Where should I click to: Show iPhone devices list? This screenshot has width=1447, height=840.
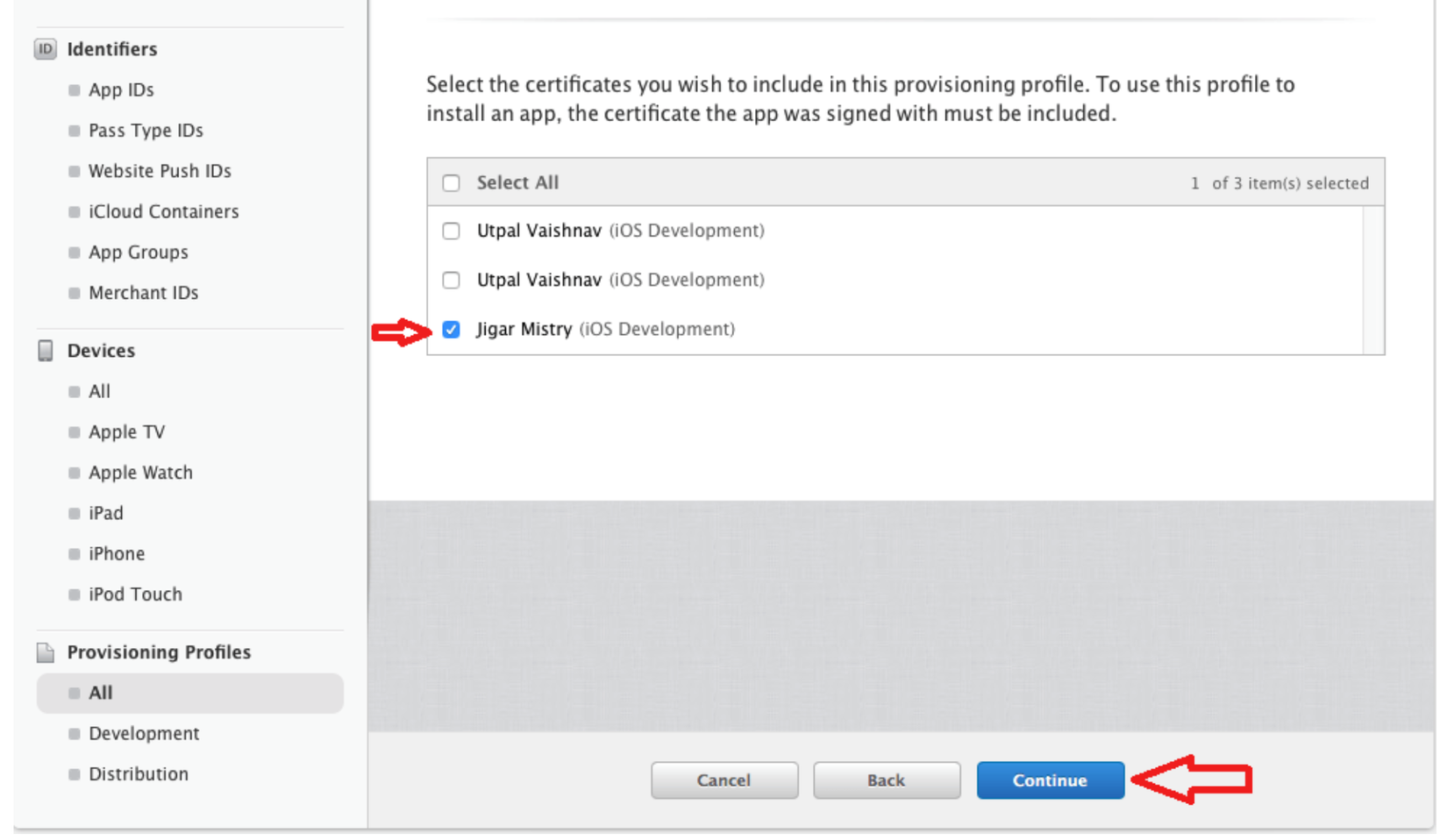tap(117, 554)
